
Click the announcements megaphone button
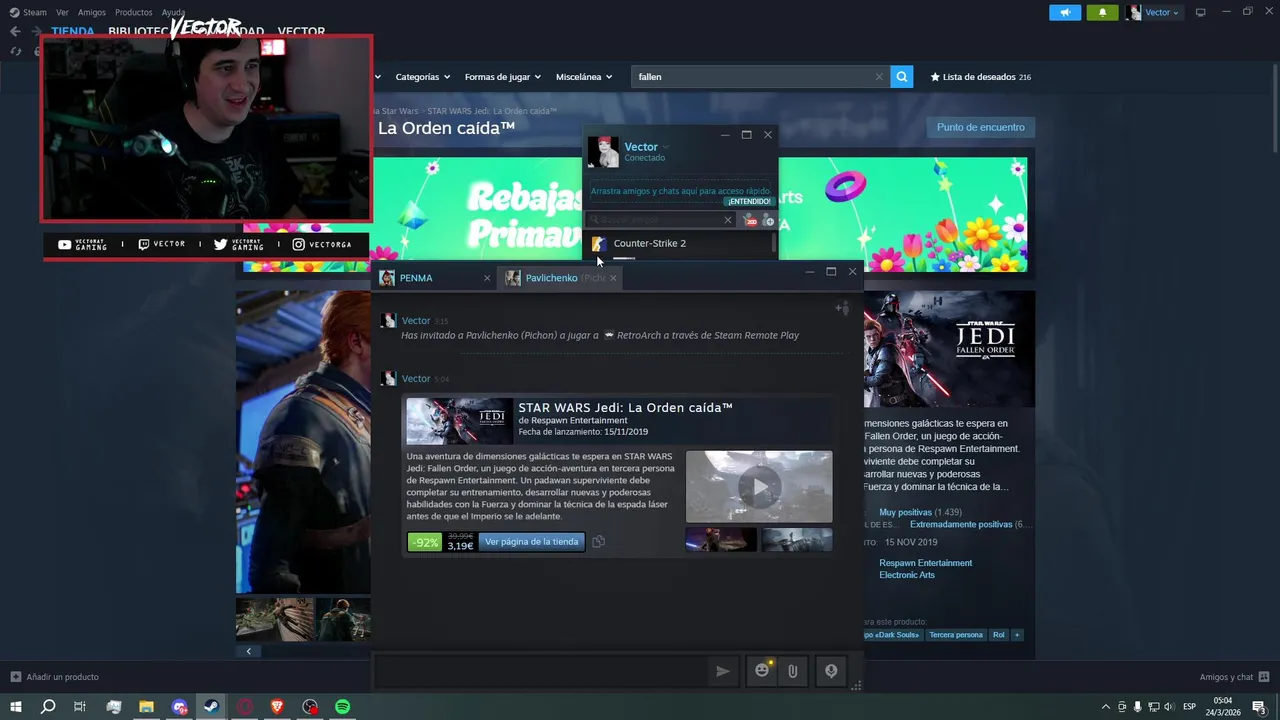click(x=1065, y=13)
